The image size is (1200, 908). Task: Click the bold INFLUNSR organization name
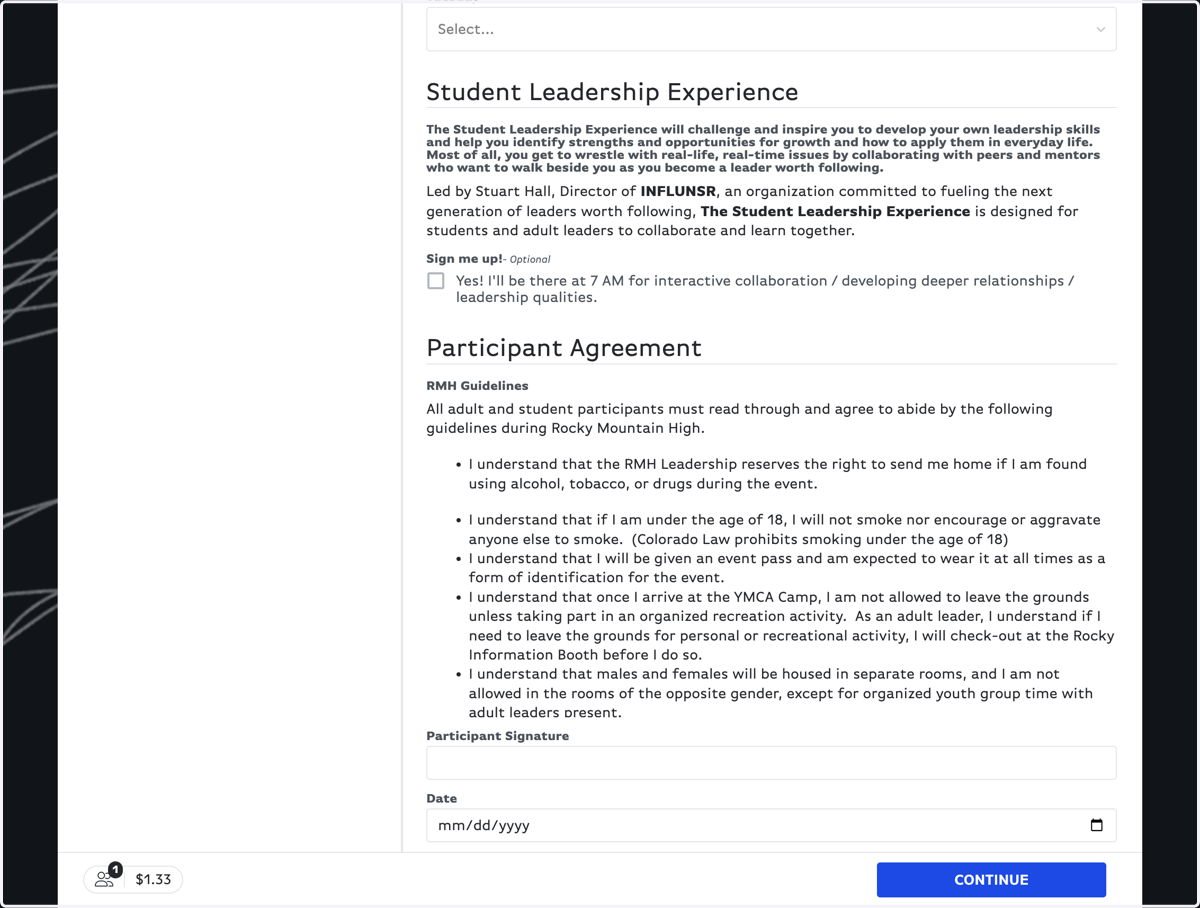coord(678,191)
